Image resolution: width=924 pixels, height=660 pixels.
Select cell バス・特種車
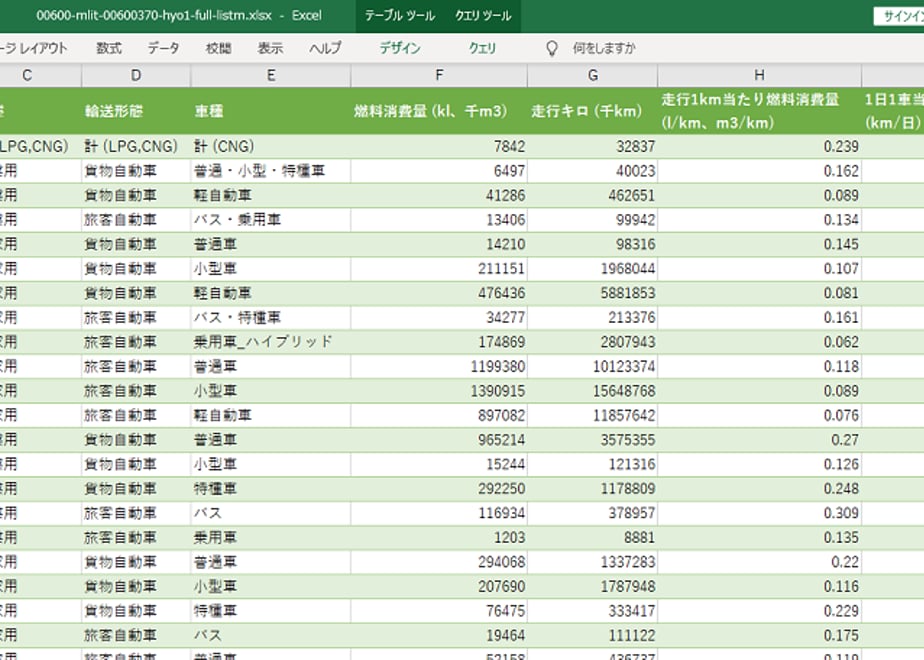tap(270, 318)
